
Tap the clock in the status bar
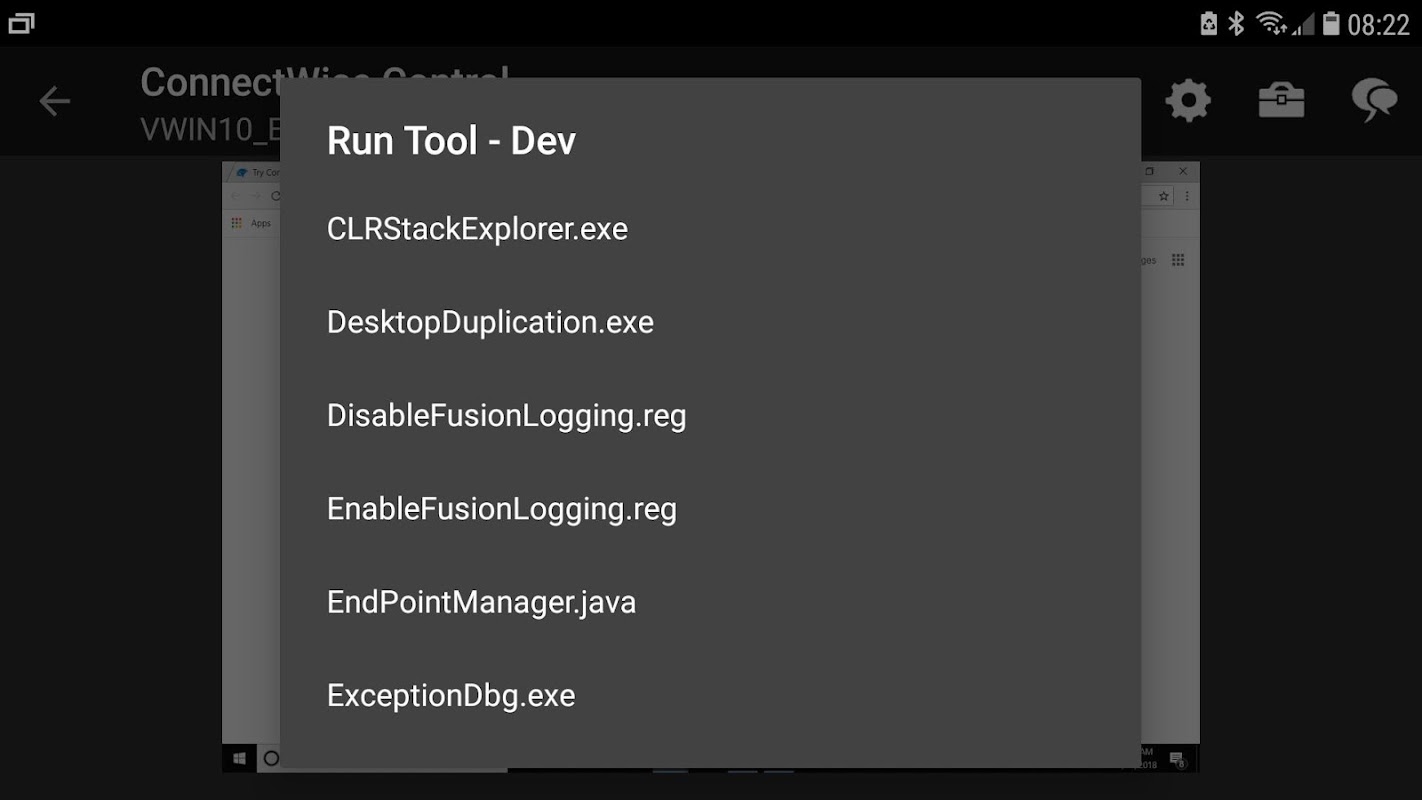point(1378,24)
